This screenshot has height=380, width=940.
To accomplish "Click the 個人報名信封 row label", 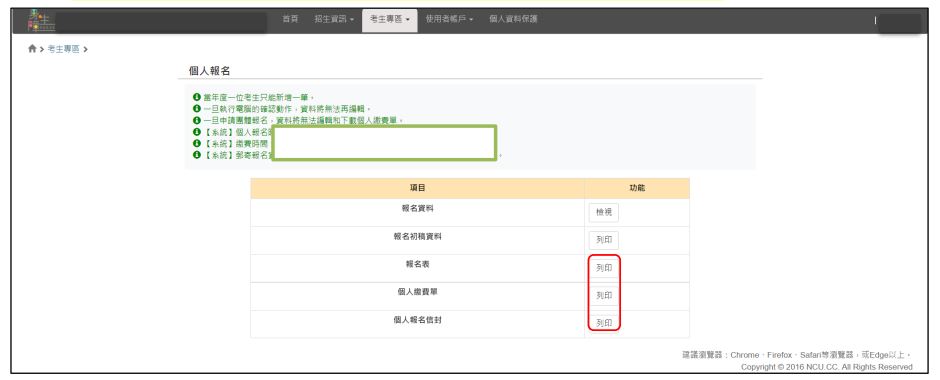I will point(417,319).
